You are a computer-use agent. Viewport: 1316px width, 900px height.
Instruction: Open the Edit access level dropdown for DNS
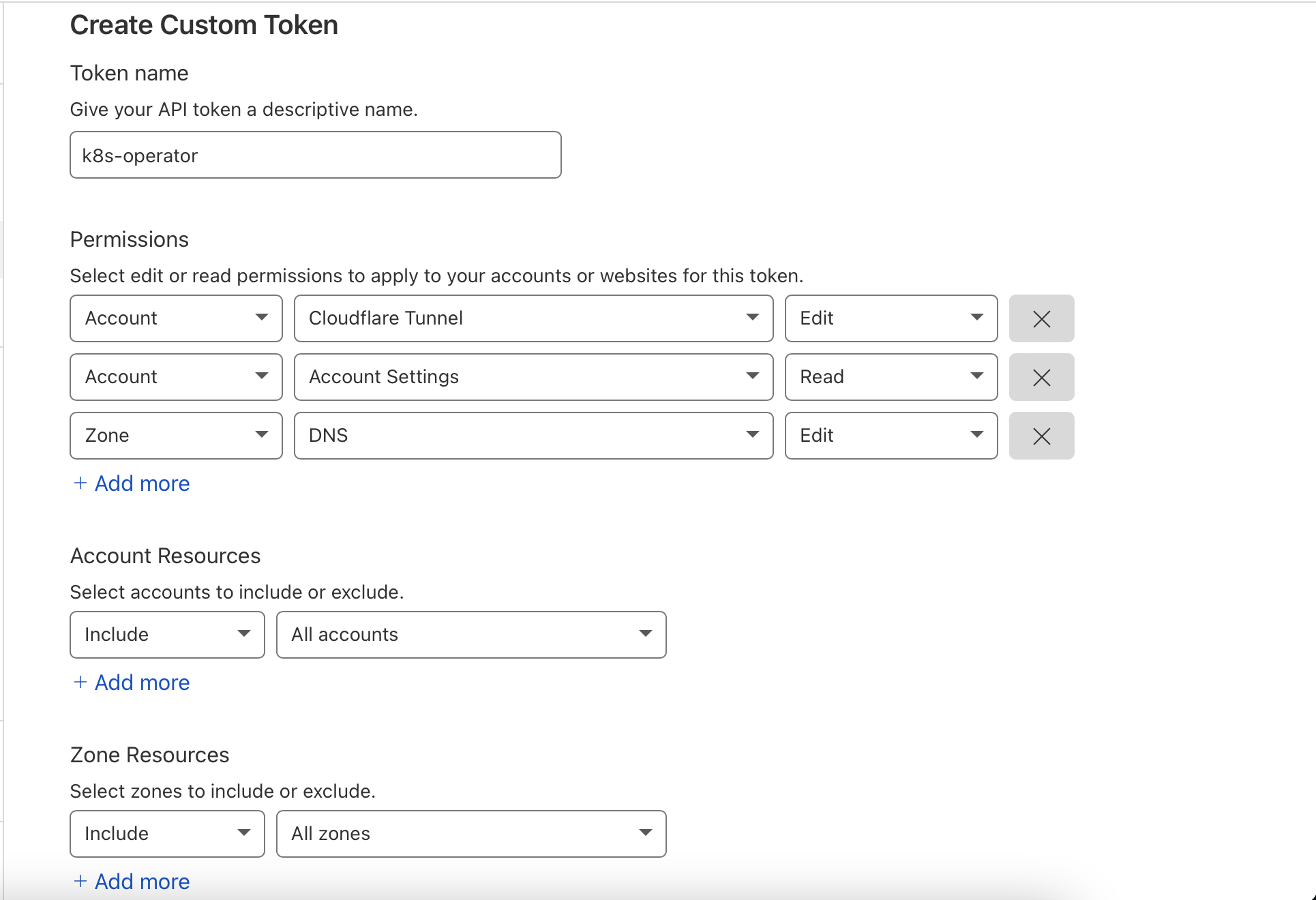891,435
